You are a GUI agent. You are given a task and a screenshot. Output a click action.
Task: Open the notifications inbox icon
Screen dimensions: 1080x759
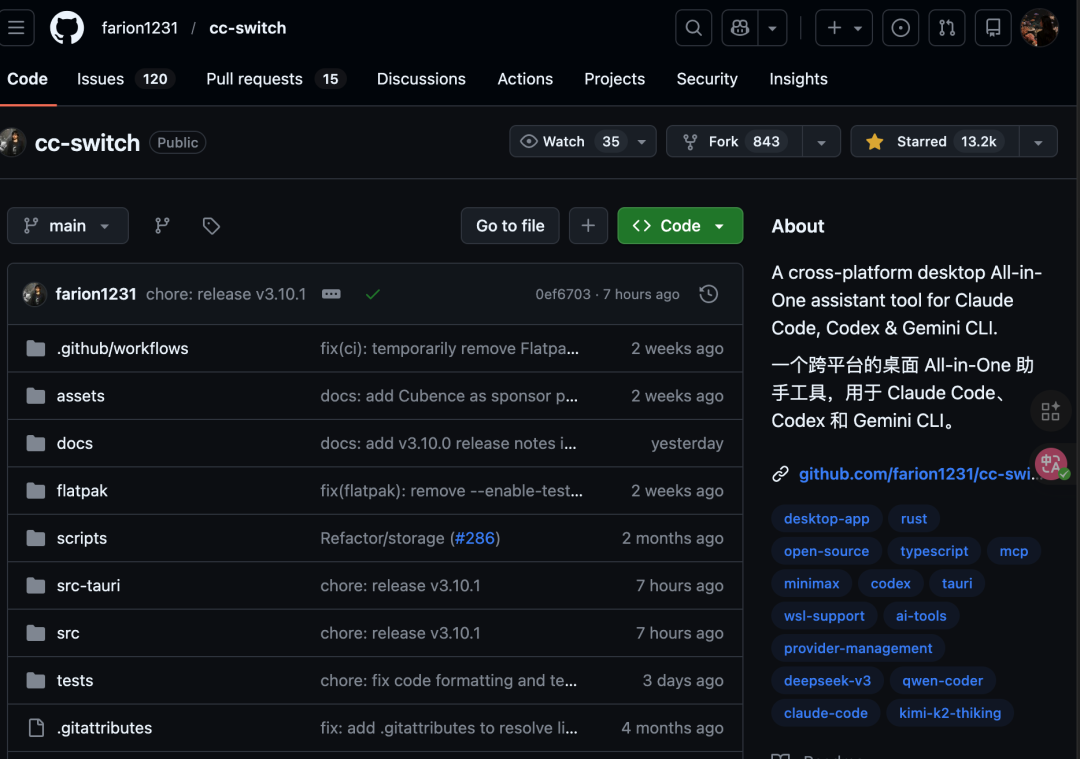point(993,28)
